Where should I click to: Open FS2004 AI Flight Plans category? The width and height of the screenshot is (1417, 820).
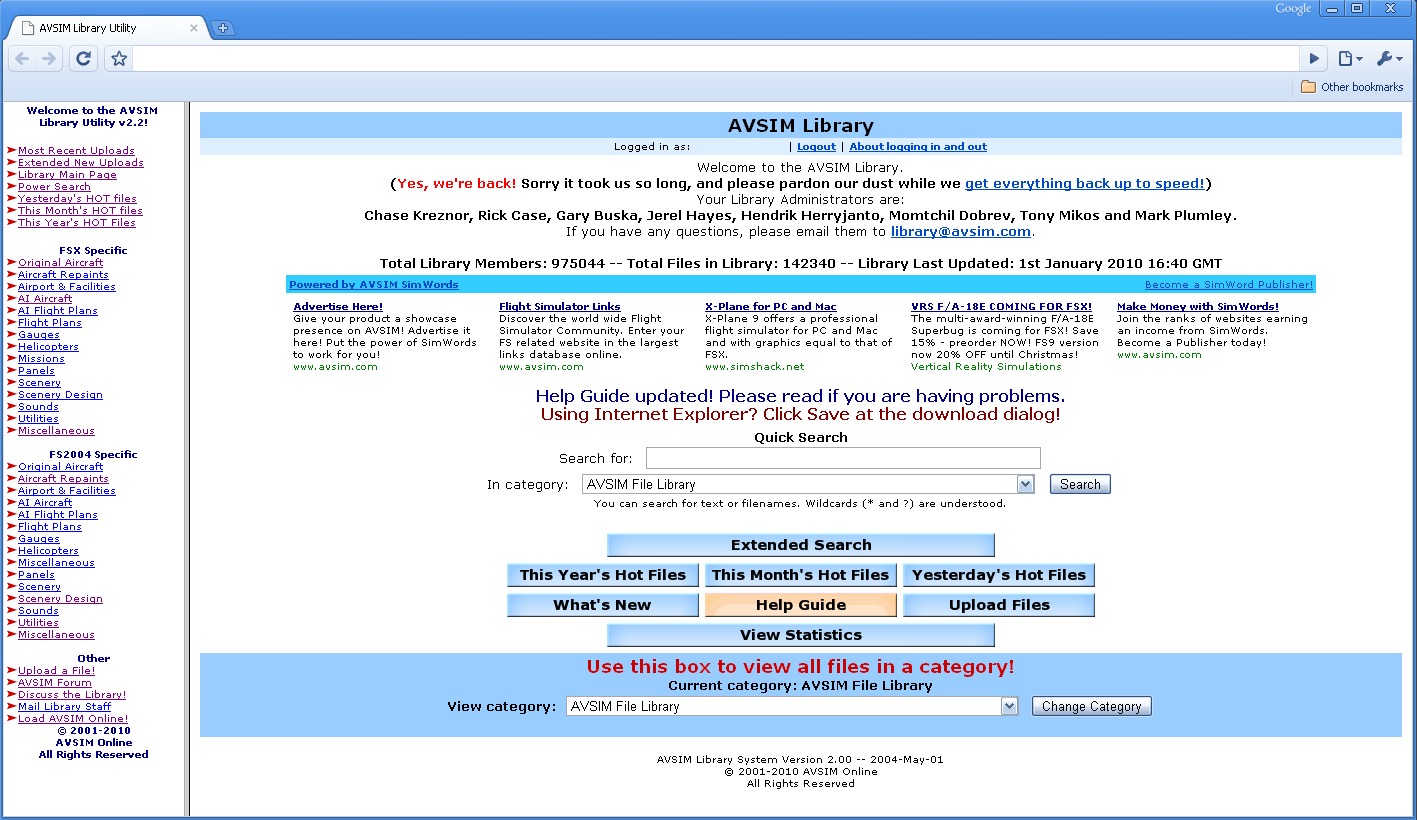click(58, 515)
